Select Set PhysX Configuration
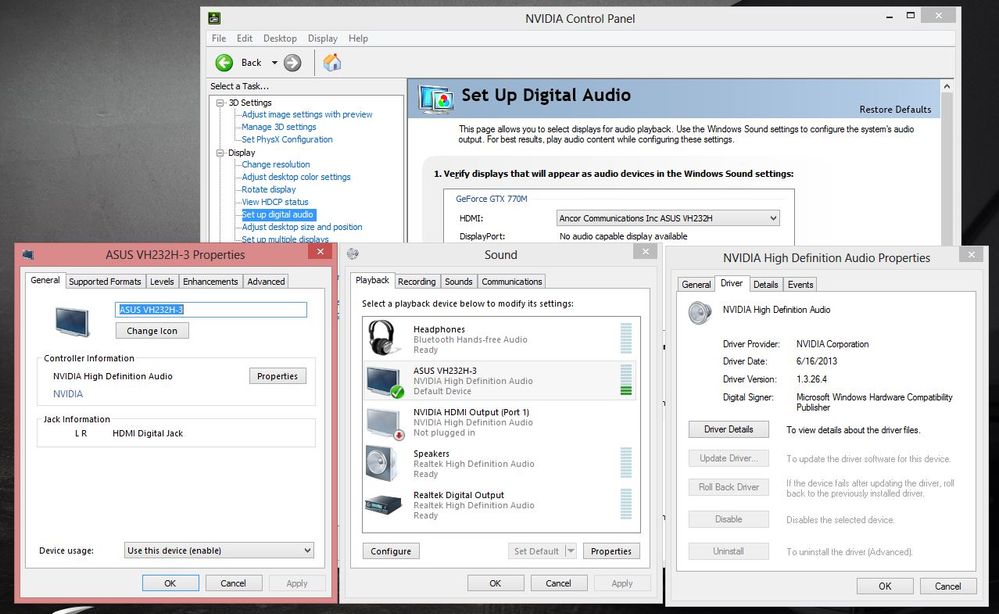The height and width of the screenshot is (614, 999). coord(287,139)
